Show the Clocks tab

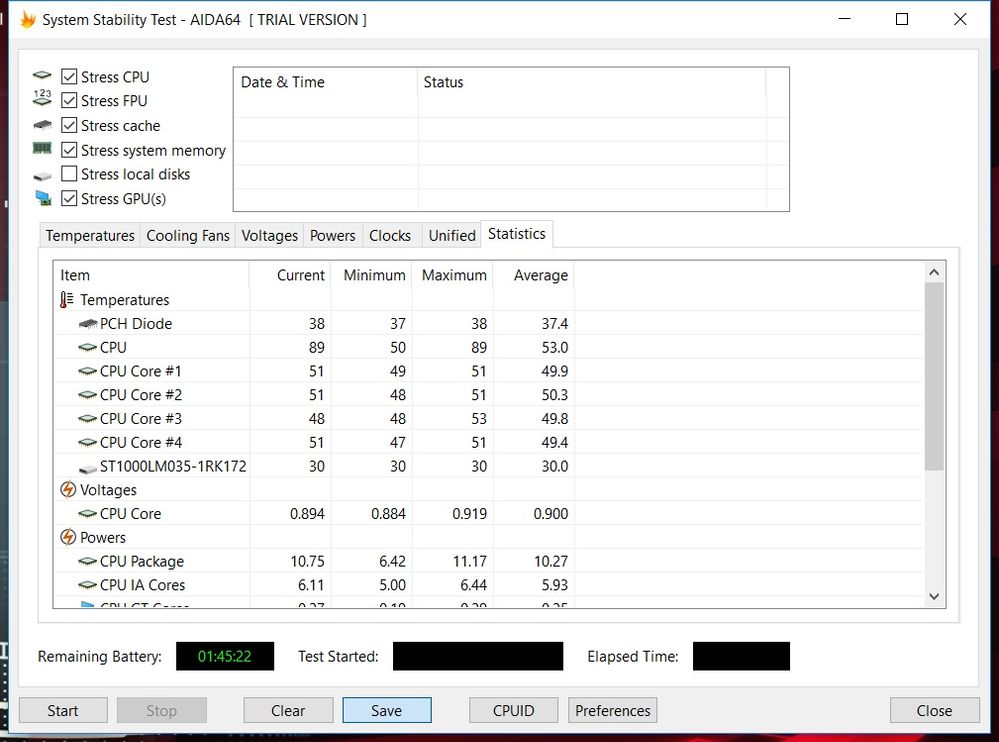pos(390,236)
